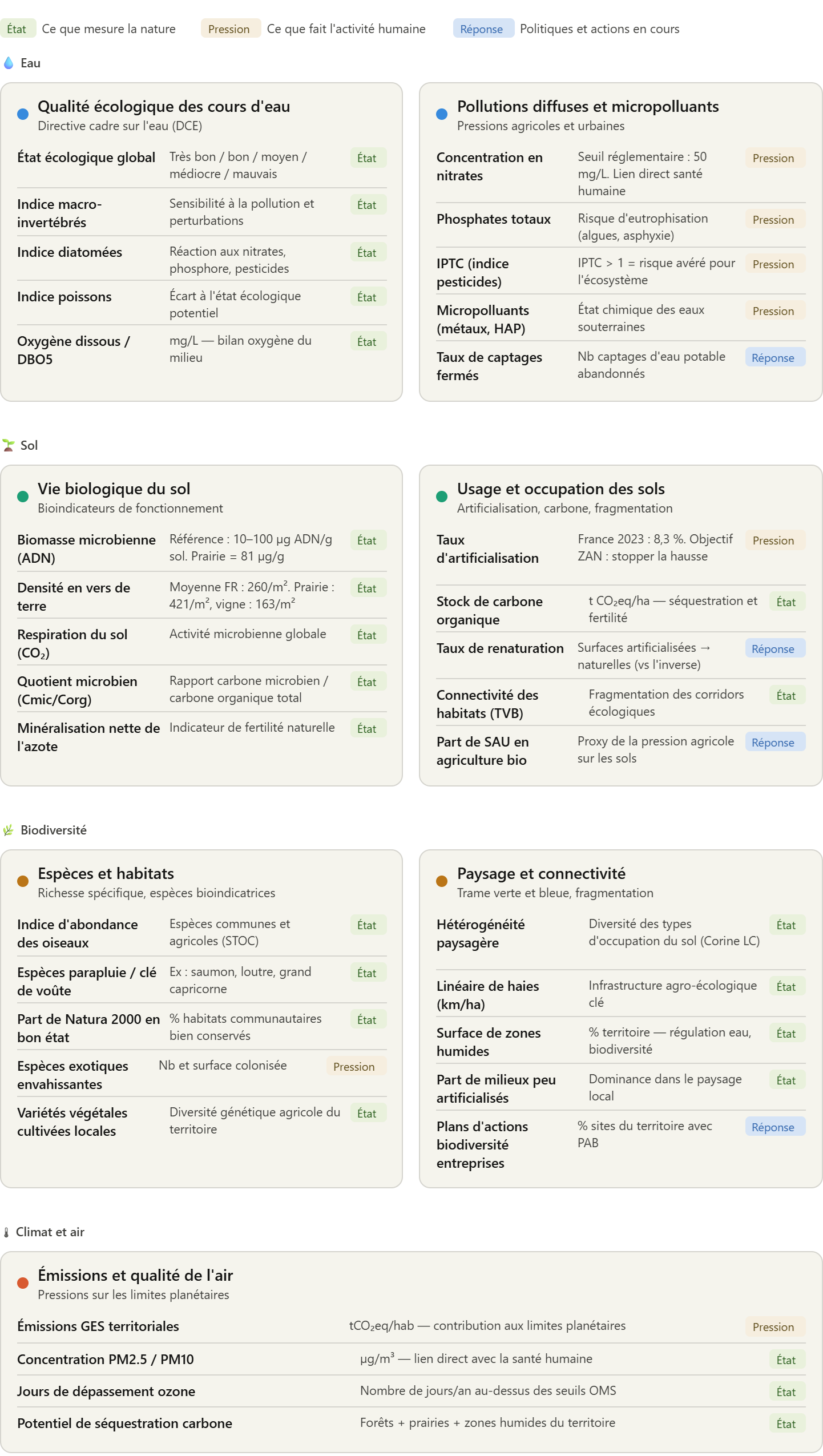This screenshot has height=1456, width=823.
Task: Click the Usage et occupation des sols heading
Action: pos(560,489)
